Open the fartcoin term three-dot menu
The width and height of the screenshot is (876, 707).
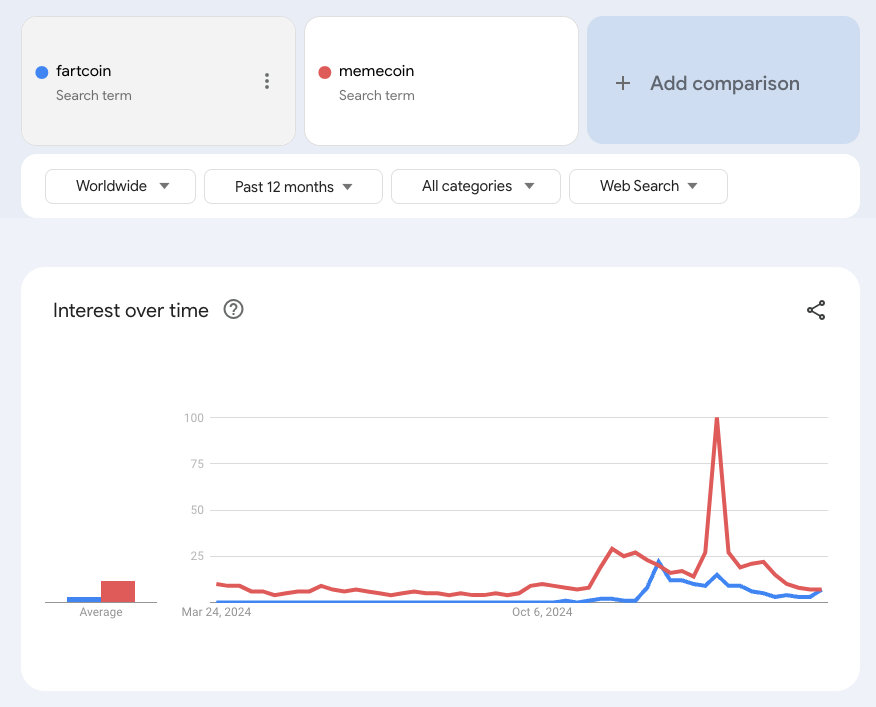[x=267, y=81]
